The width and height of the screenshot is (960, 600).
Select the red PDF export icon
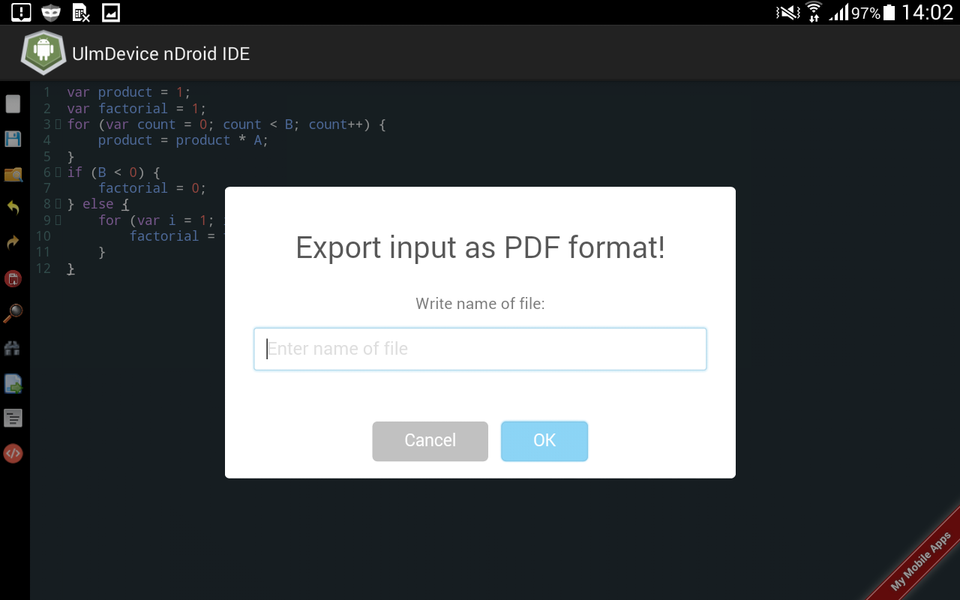click(13, 279)
